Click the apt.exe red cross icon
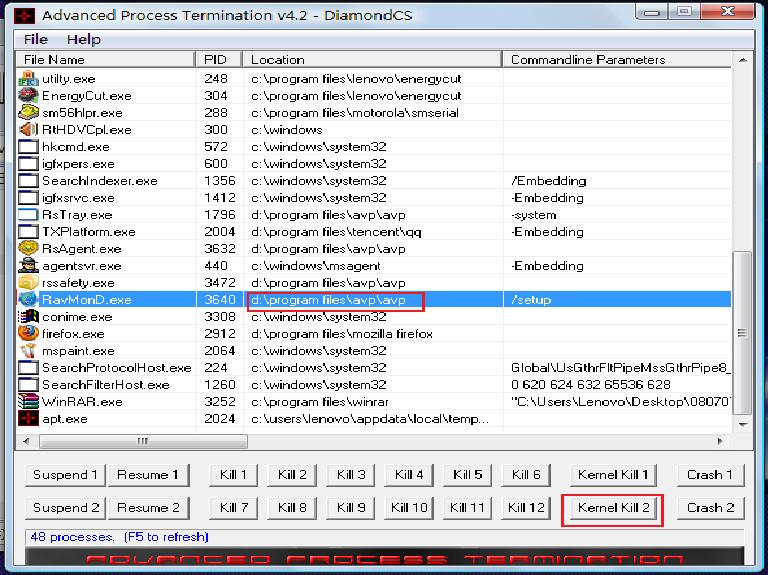768x575 pixels. click(x=28, y=419)
